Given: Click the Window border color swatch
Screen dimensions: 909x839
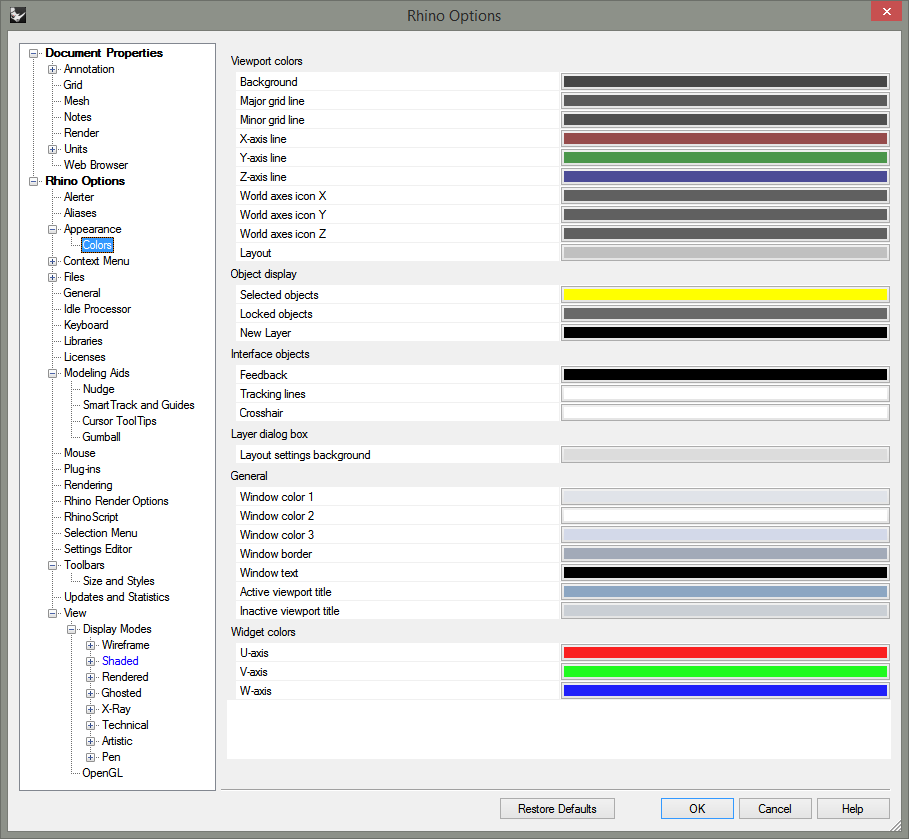Looking at the screenshot, I should click(x=725, y=554).
